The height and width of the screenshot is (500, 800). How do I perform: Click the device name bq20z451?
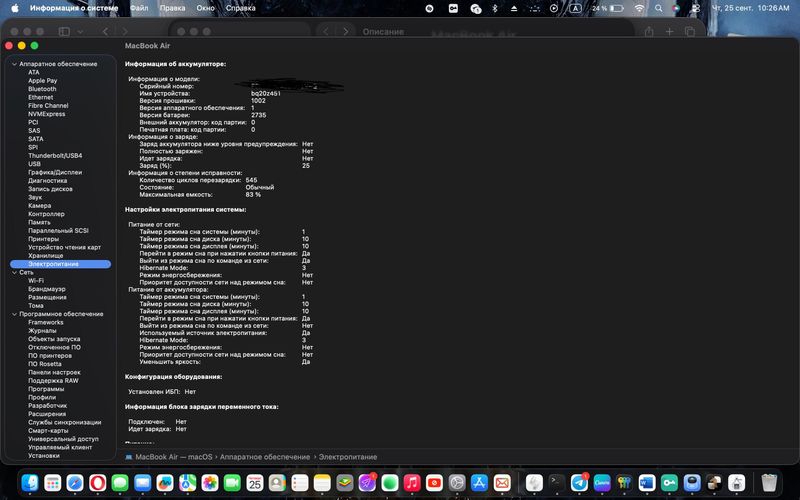[266, 94]
